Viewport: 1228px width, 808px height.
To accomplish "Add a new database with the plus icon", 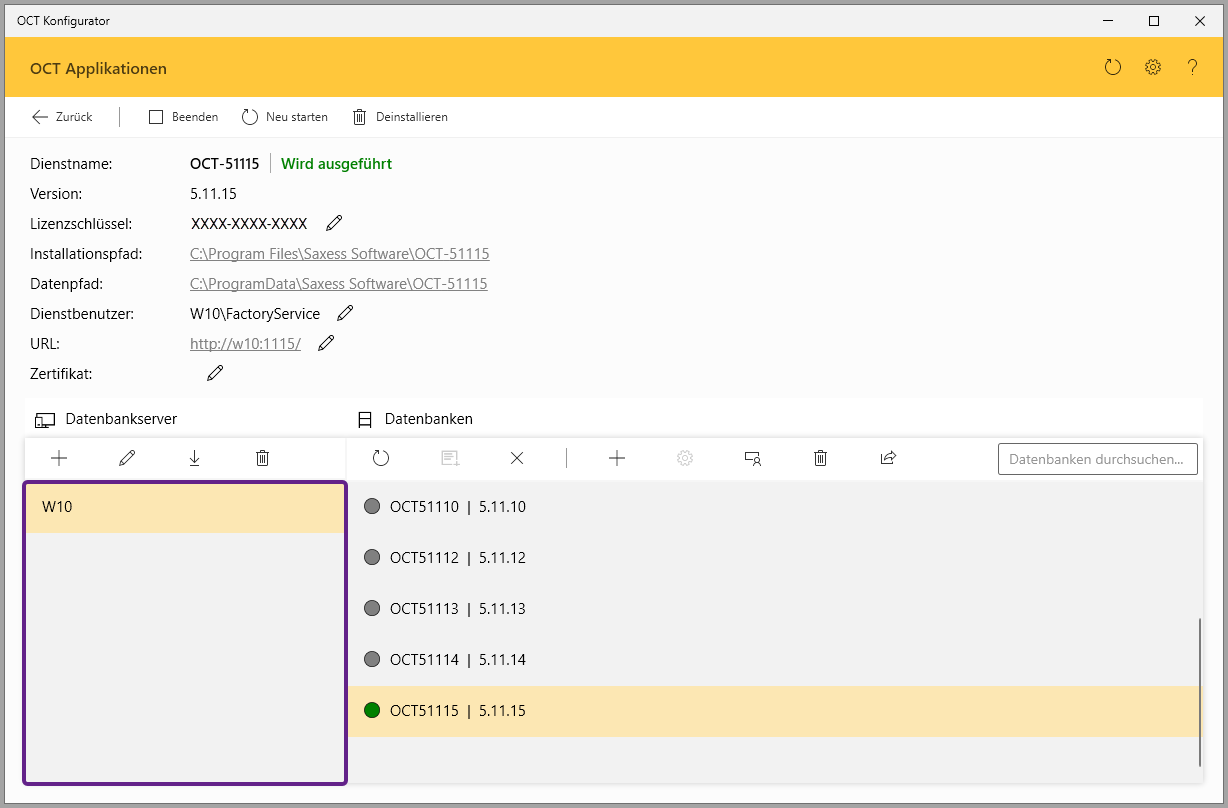I will tap(617, 458).
